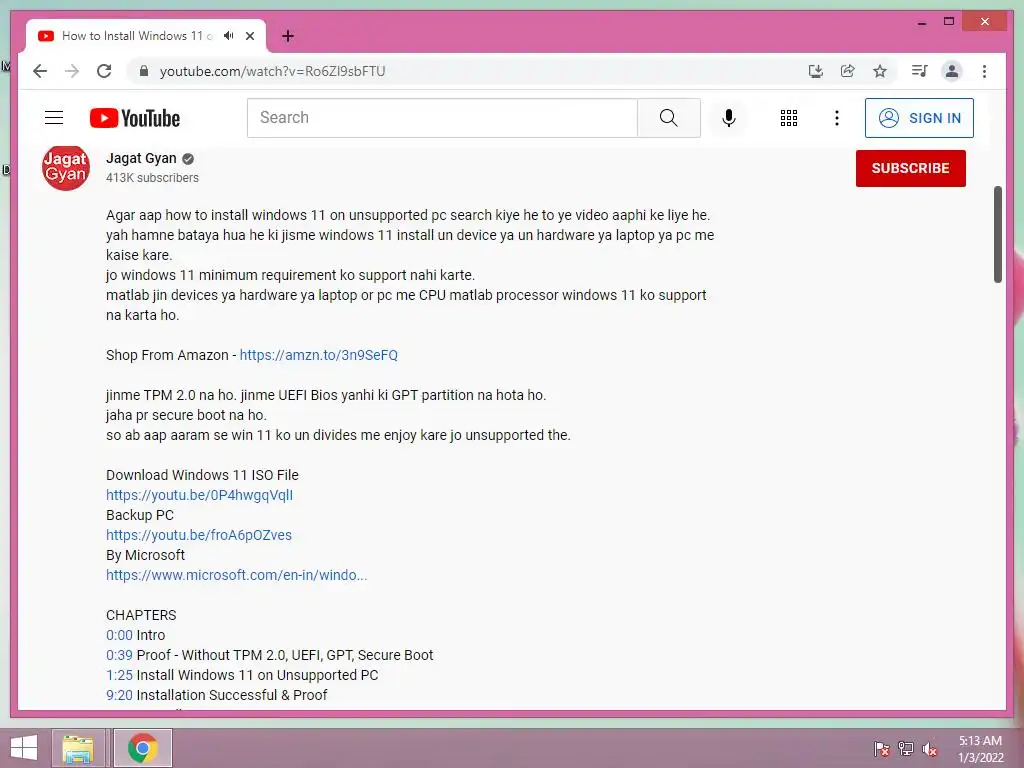Screen dimensions: 1024x768
Task: Click the browser forward arrow
Action: (x=72, y=71)
